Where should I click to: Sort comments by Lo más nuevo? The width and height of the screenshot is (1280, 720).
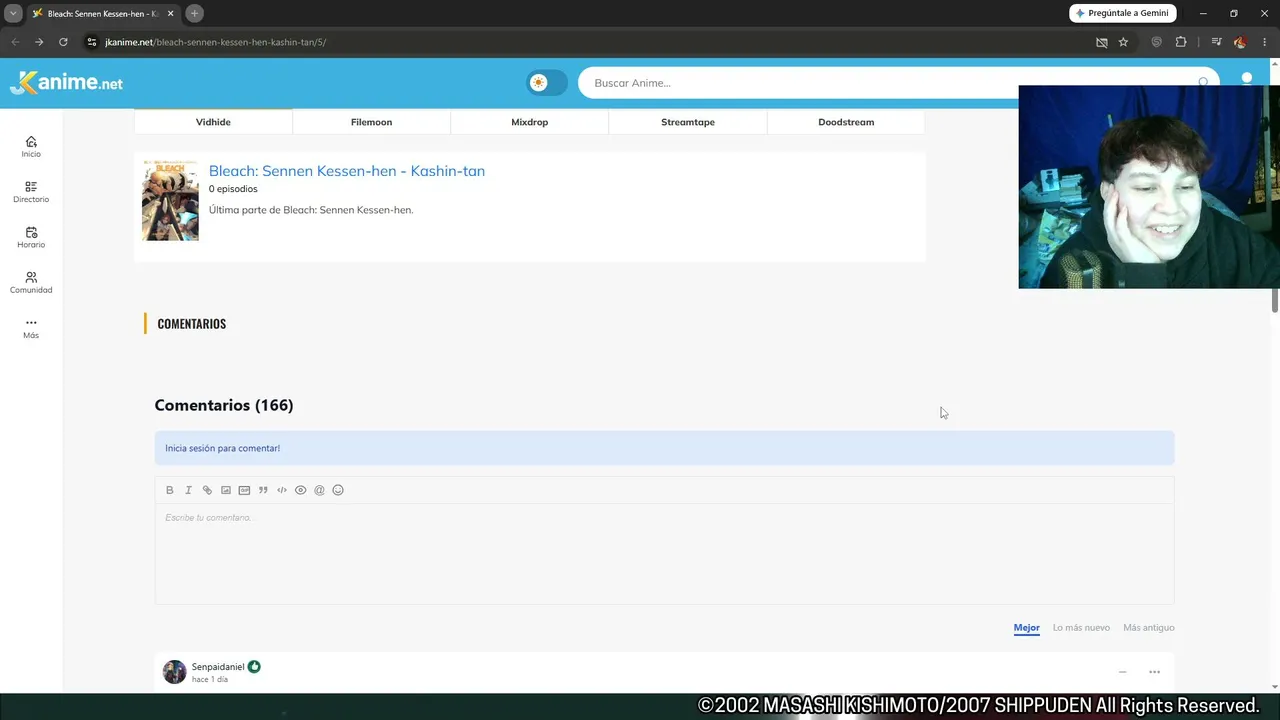1081,628
